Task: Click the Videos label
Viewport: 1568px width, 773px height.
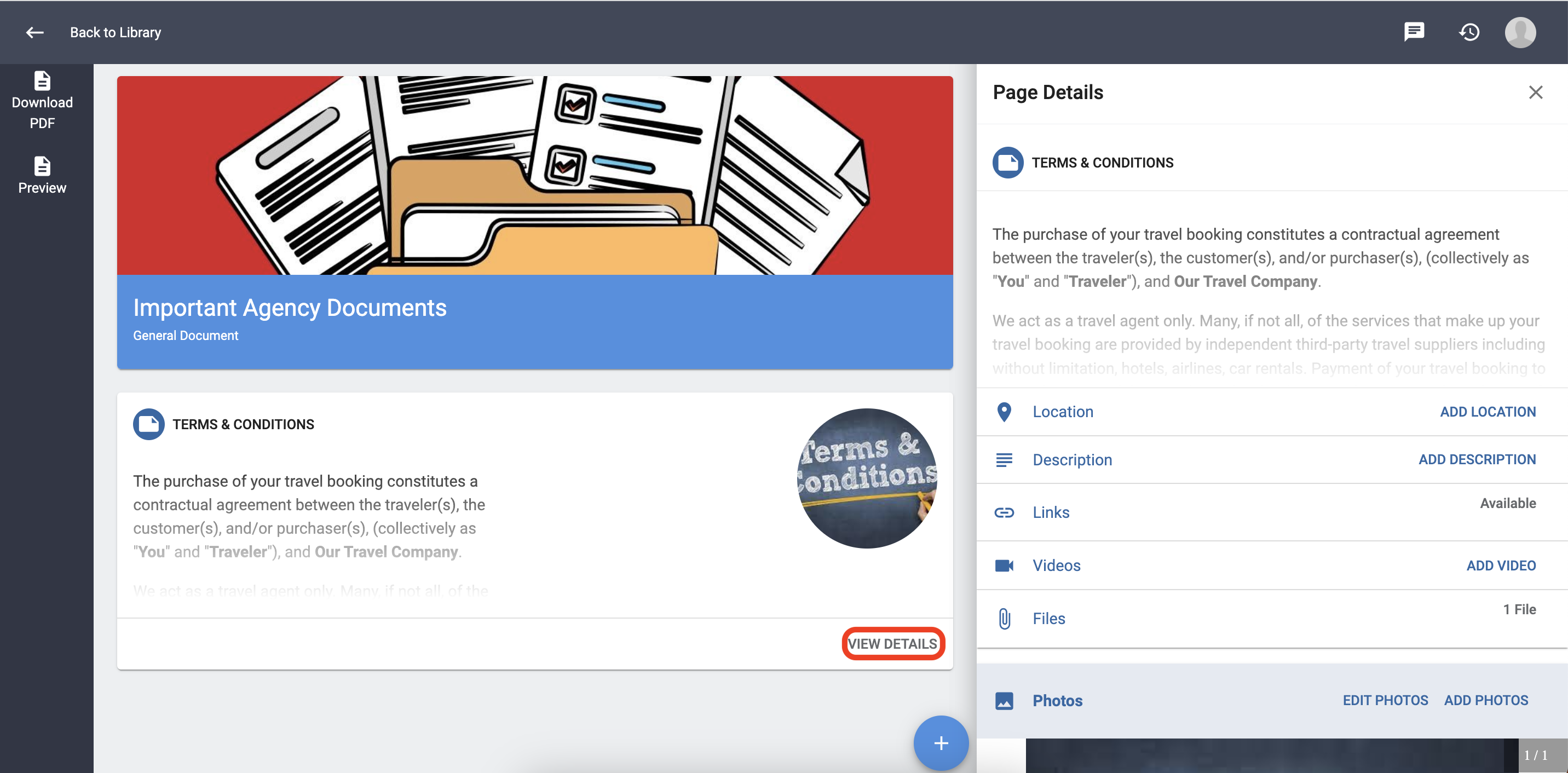Action: [x=1056, y=566]
